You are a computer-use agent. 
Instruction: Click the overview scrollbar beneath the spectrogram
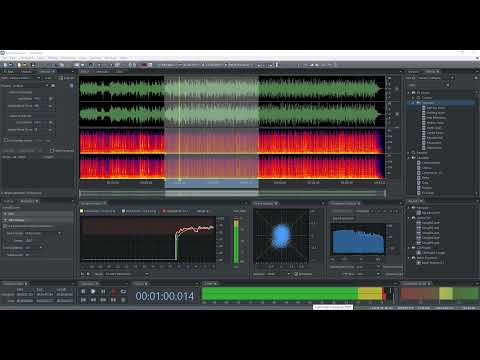click(x=232, y=193)
